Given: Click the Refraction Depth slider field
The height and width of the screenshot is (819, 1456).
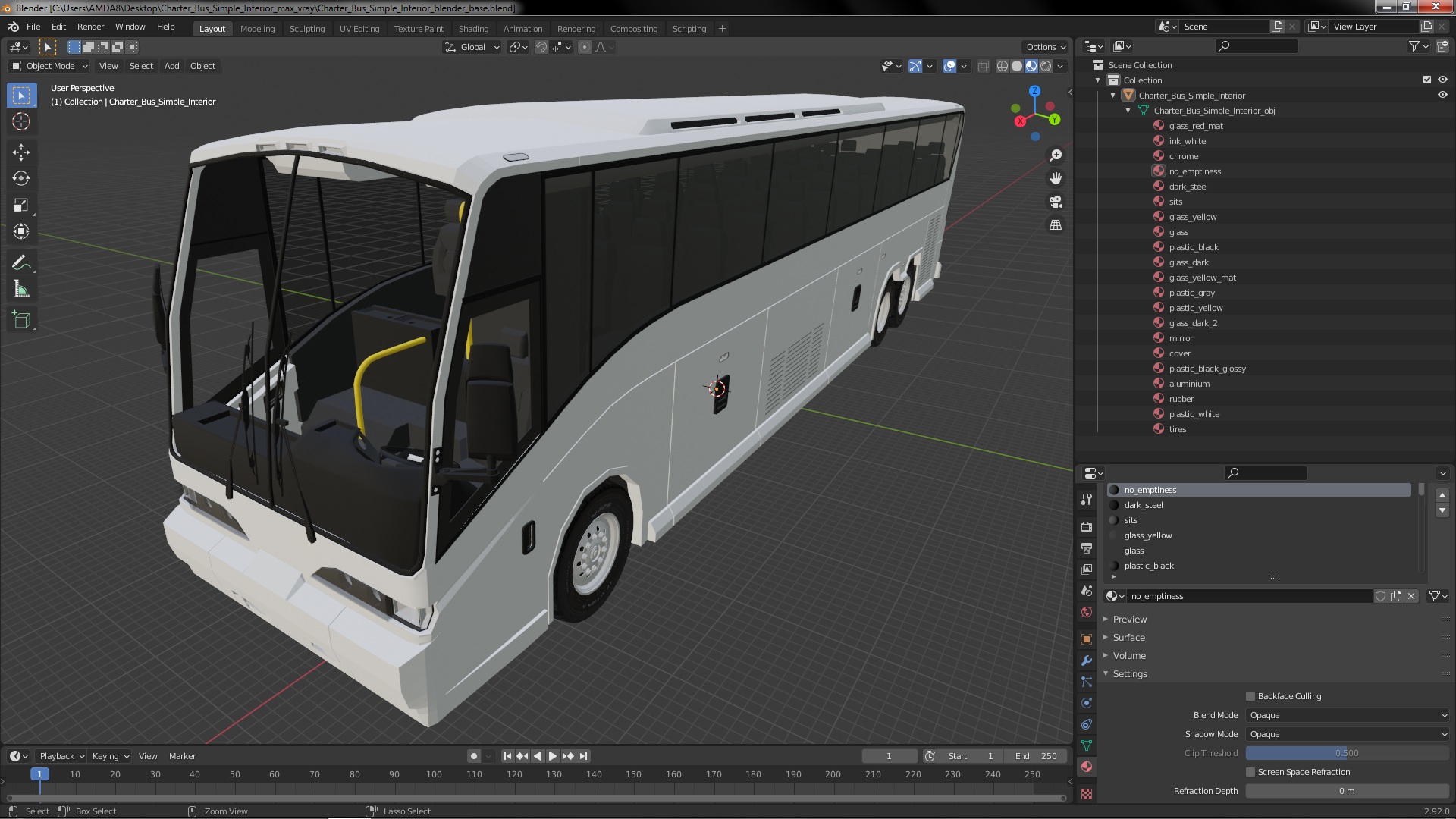Looking at the screenshot, I should pyautogui.click(x=1347, y=791).
